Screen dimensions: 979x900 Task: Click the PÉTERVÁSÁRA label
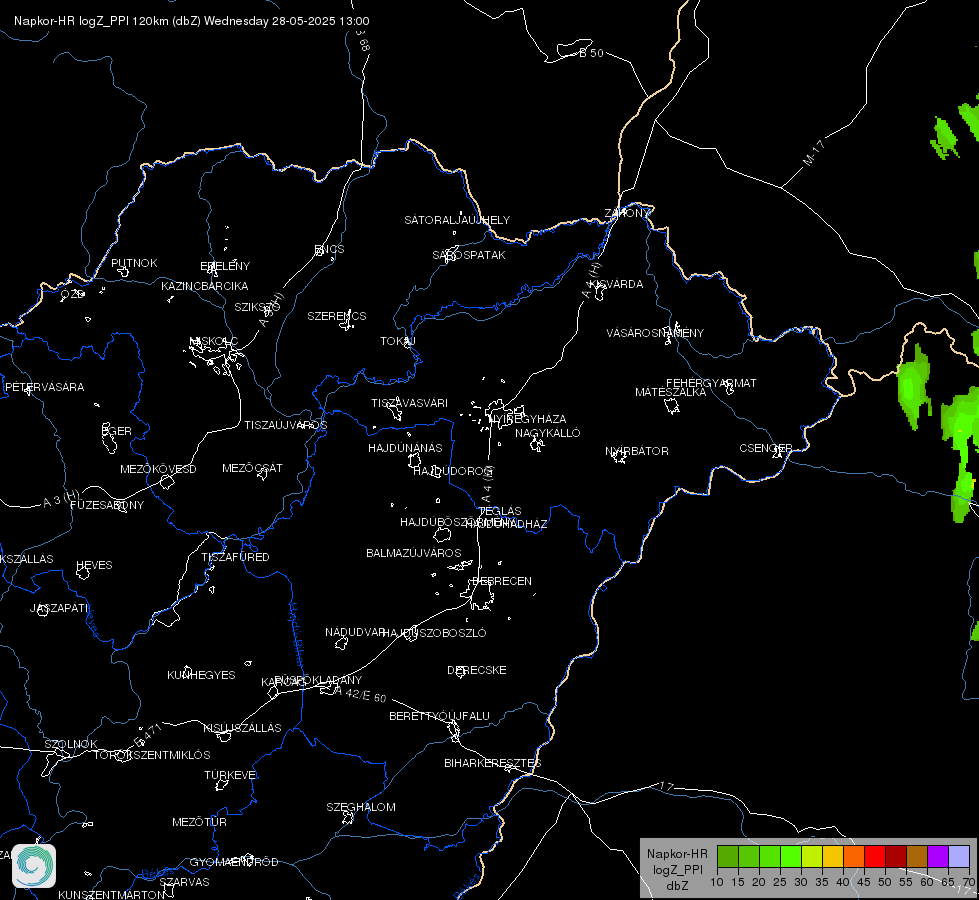pyautogui.click(x=44, y=387)
